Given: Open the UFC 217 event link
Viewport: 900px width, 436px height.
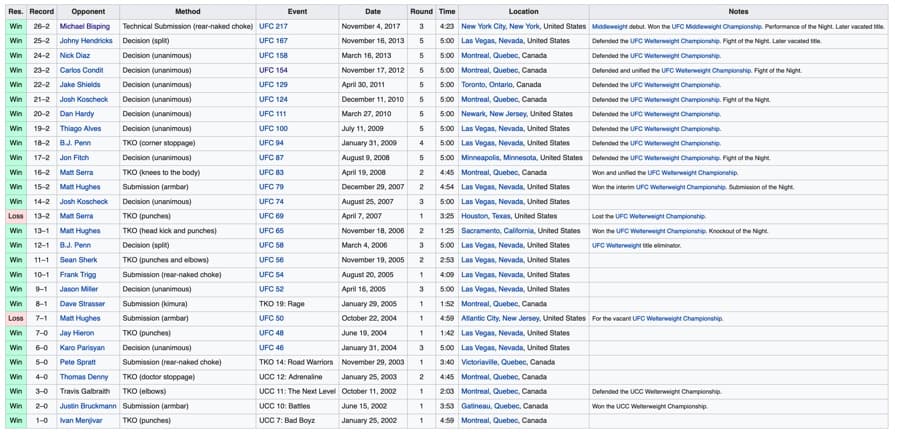Looking at the screenshot, I should 273,26.
